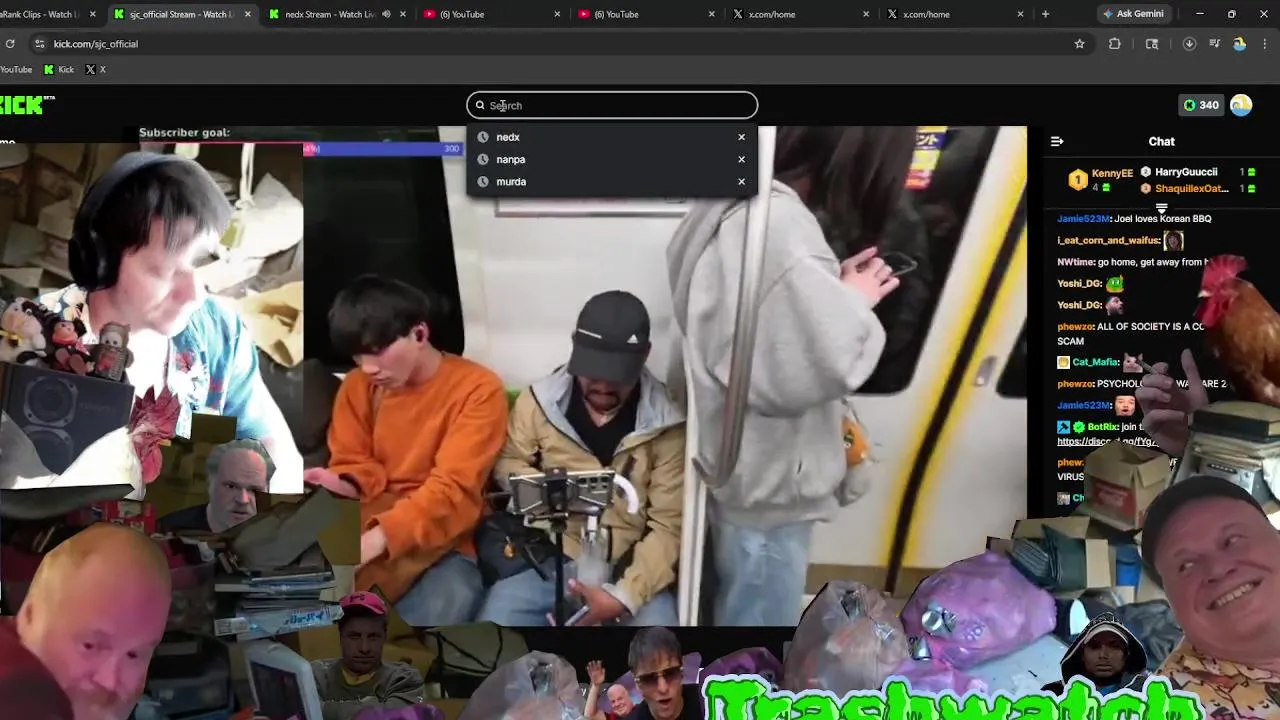Click the BotRix chat username

(1102, 426)
